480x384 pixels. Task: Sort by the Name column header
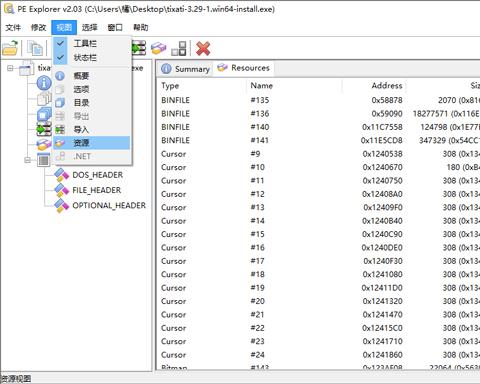pyautogui.click(x=294, y=86)
